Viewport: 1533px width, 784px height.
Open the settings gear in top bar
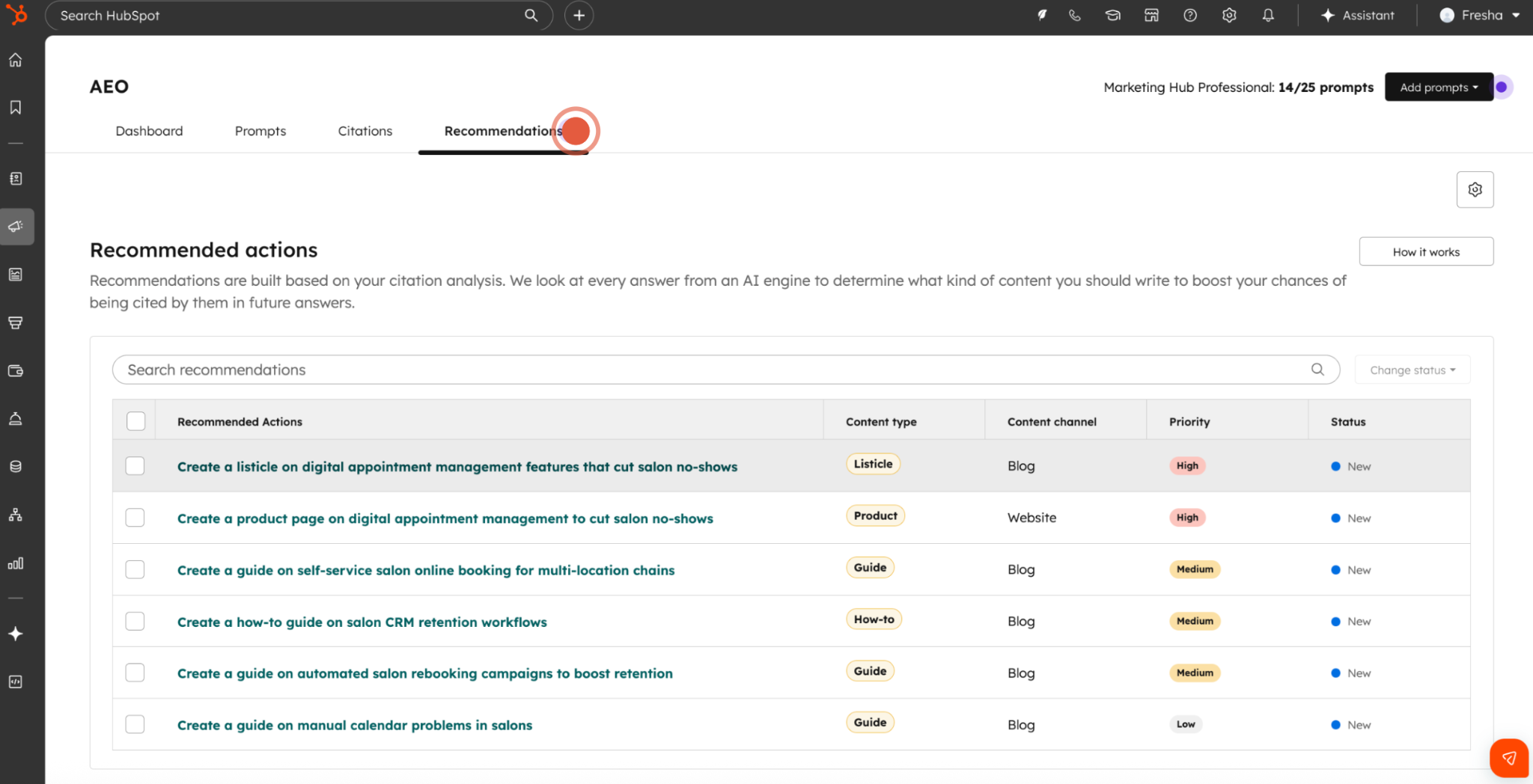click(x=1229, y=15)
